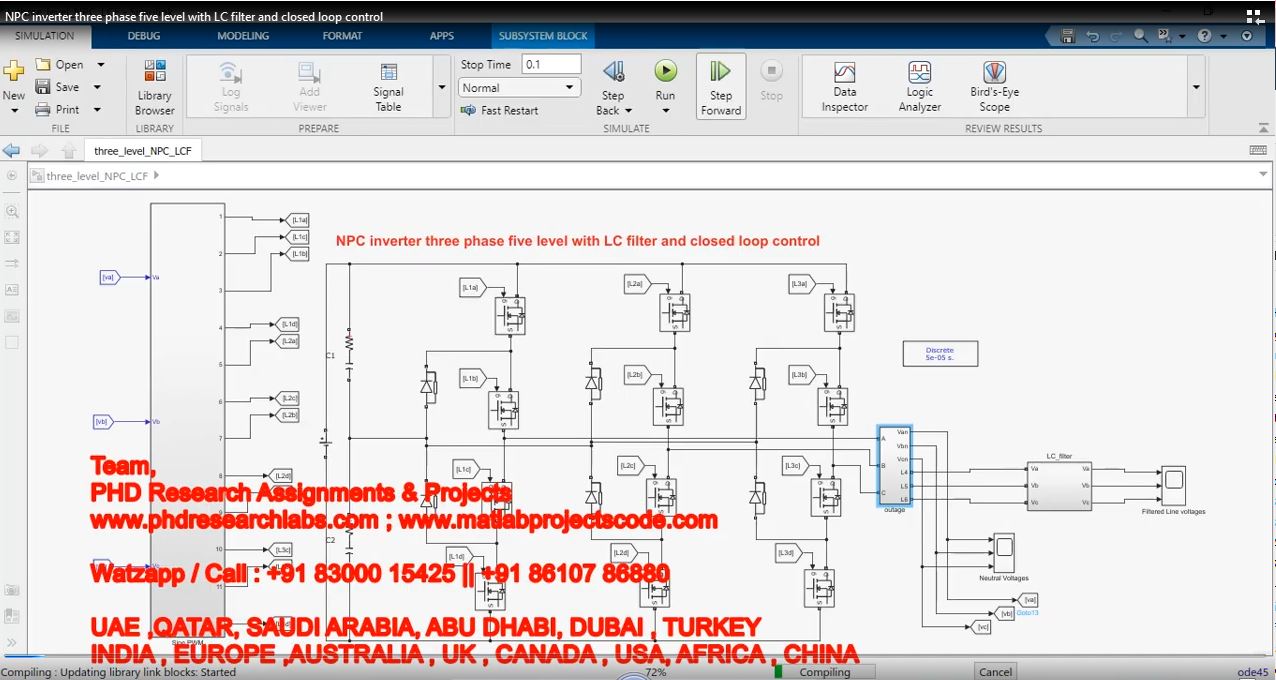
Task: Expand the breadcrumb arrow after three_level_NPC_LCF
Action: [x=156, y=175]
